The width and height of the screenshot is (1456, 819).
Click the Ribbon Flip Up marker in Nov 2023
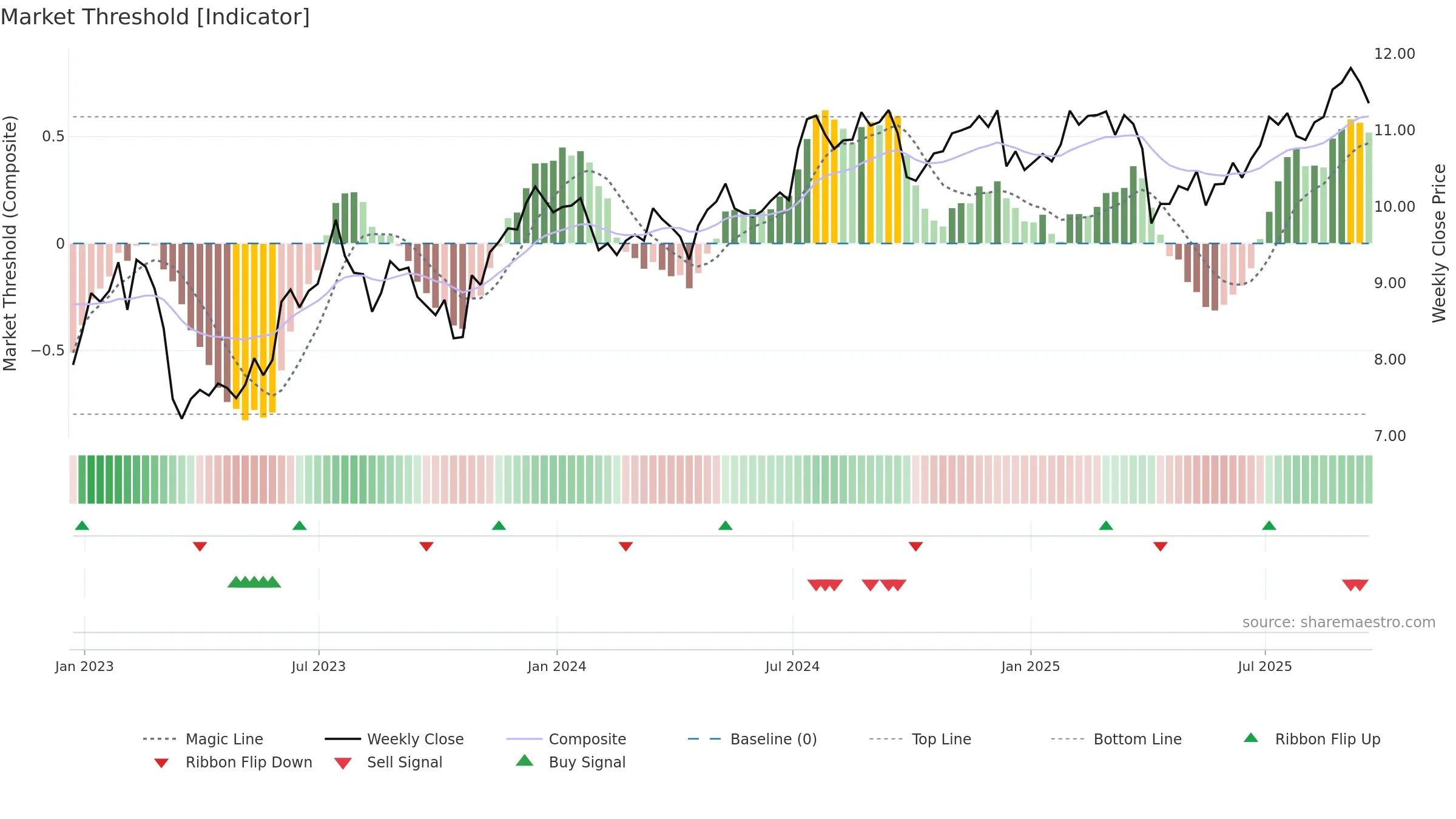pos(499,525)
